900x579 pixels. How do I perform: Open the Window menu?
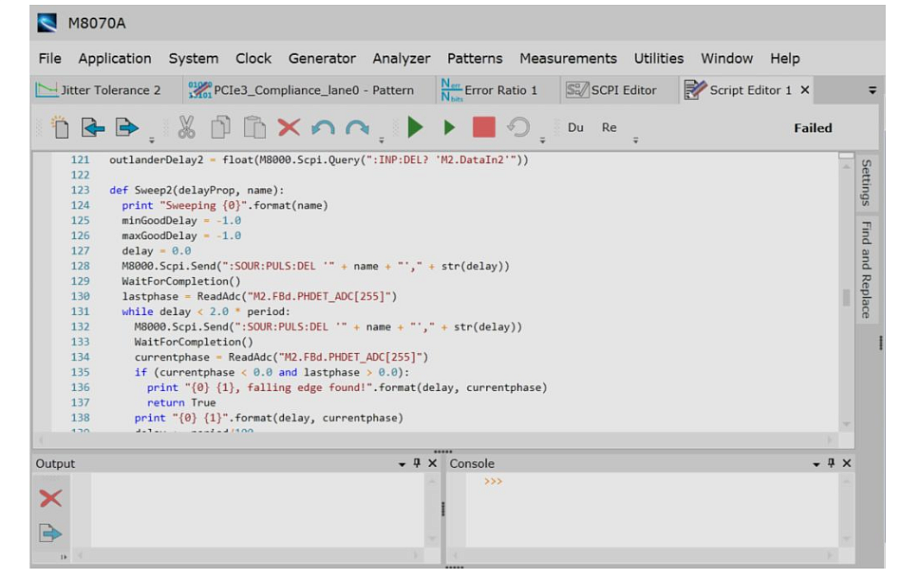point(727,59)
